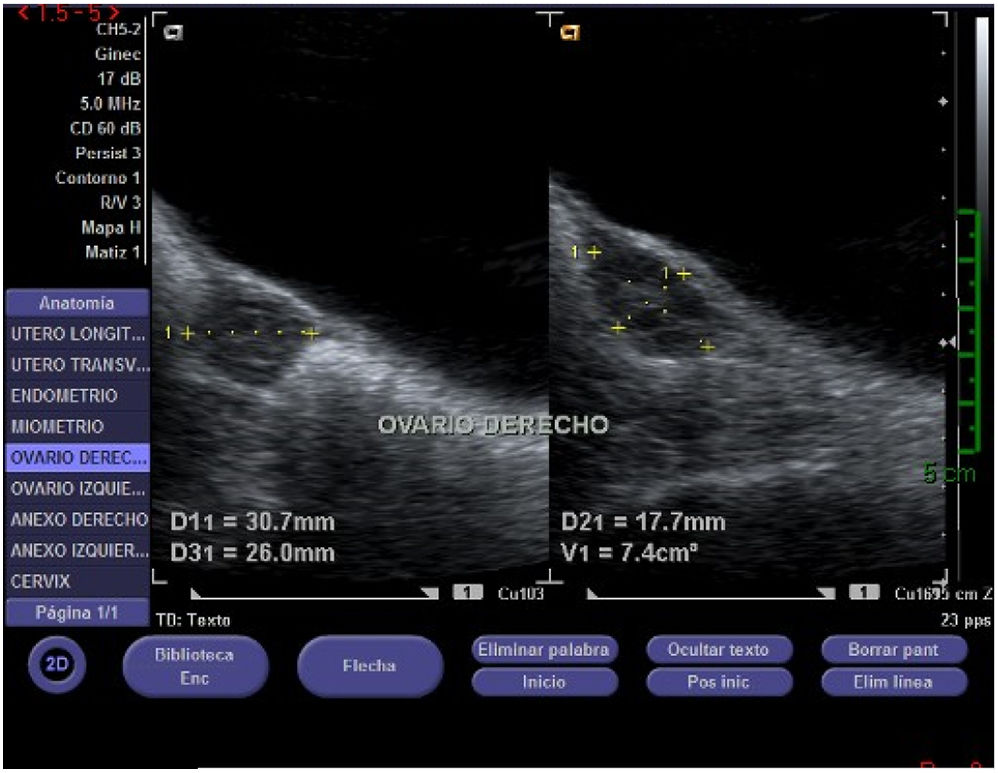Click the focus position arrow marker on depth scale
The width and height of the screenshot is (998, 773).
947,342
